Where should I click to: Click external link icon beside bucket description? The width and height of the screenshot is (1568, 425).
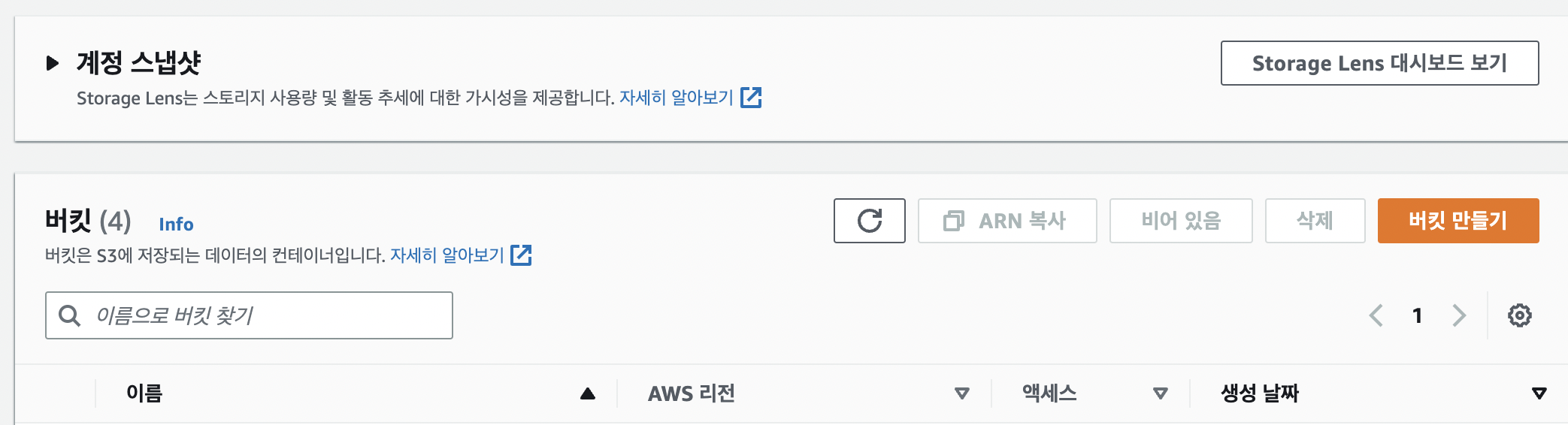pyautogui.click(x=521, y=255)
